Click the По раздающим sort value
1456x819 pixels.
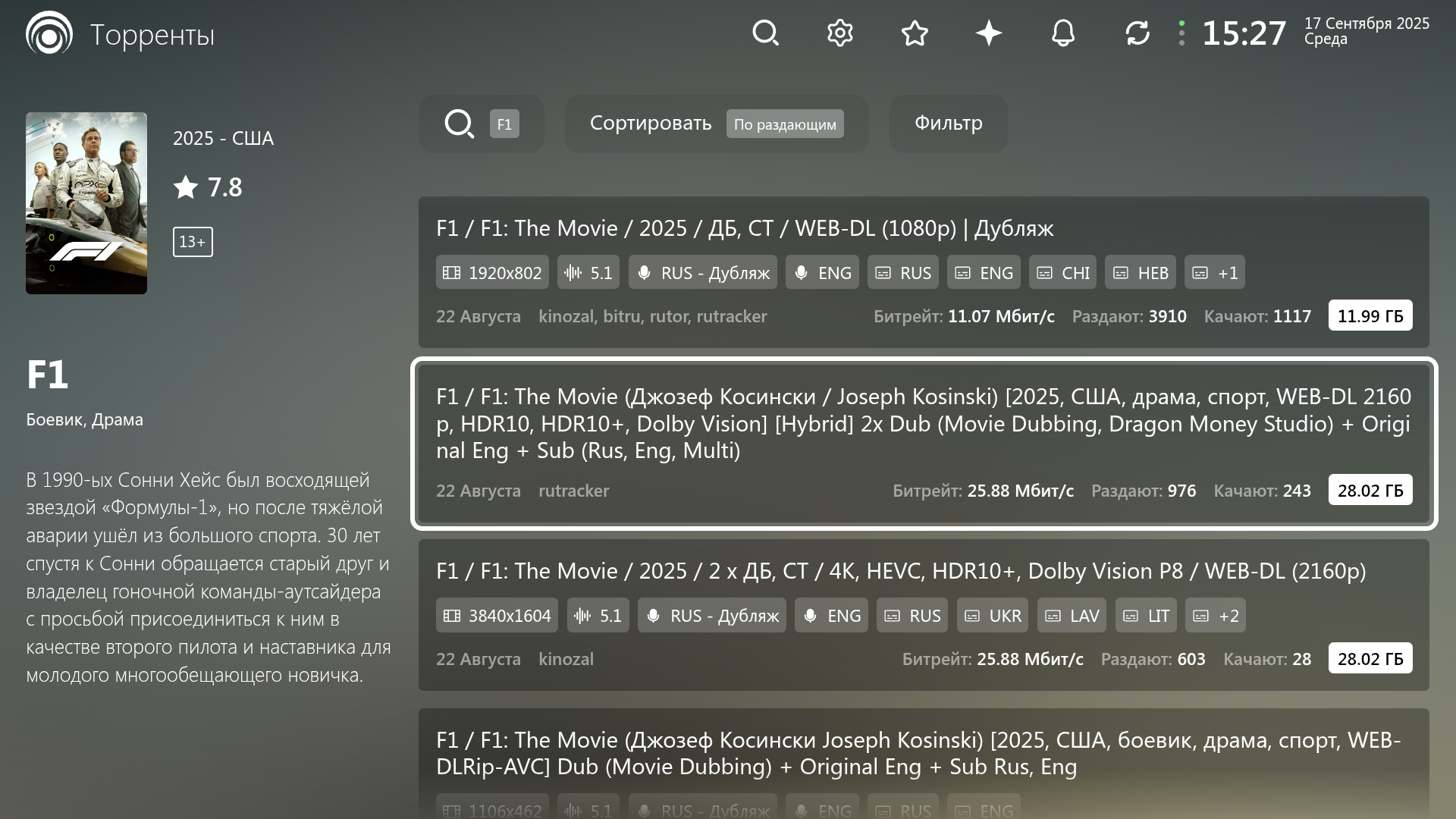(785, 124)
